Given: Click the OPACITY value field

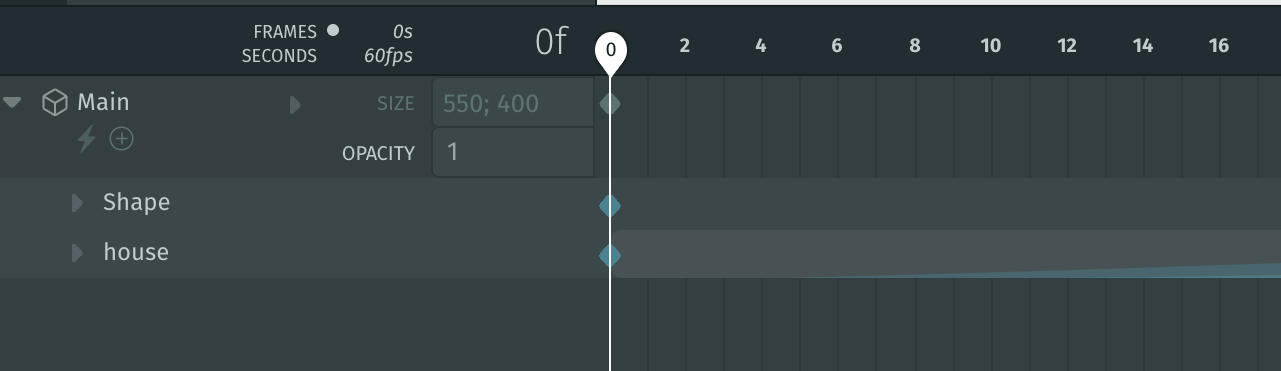Looking at the screenshot, I should [513, 152].
